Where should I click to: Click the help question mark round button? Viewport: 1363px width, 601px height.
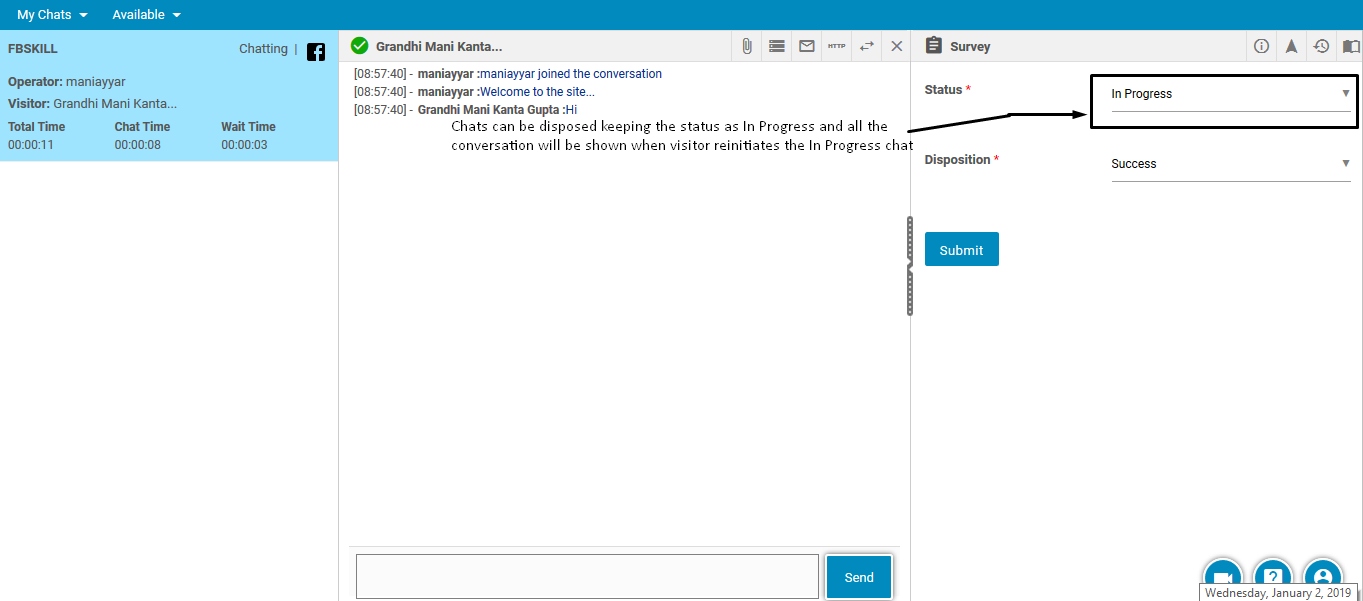(1272, 577)
